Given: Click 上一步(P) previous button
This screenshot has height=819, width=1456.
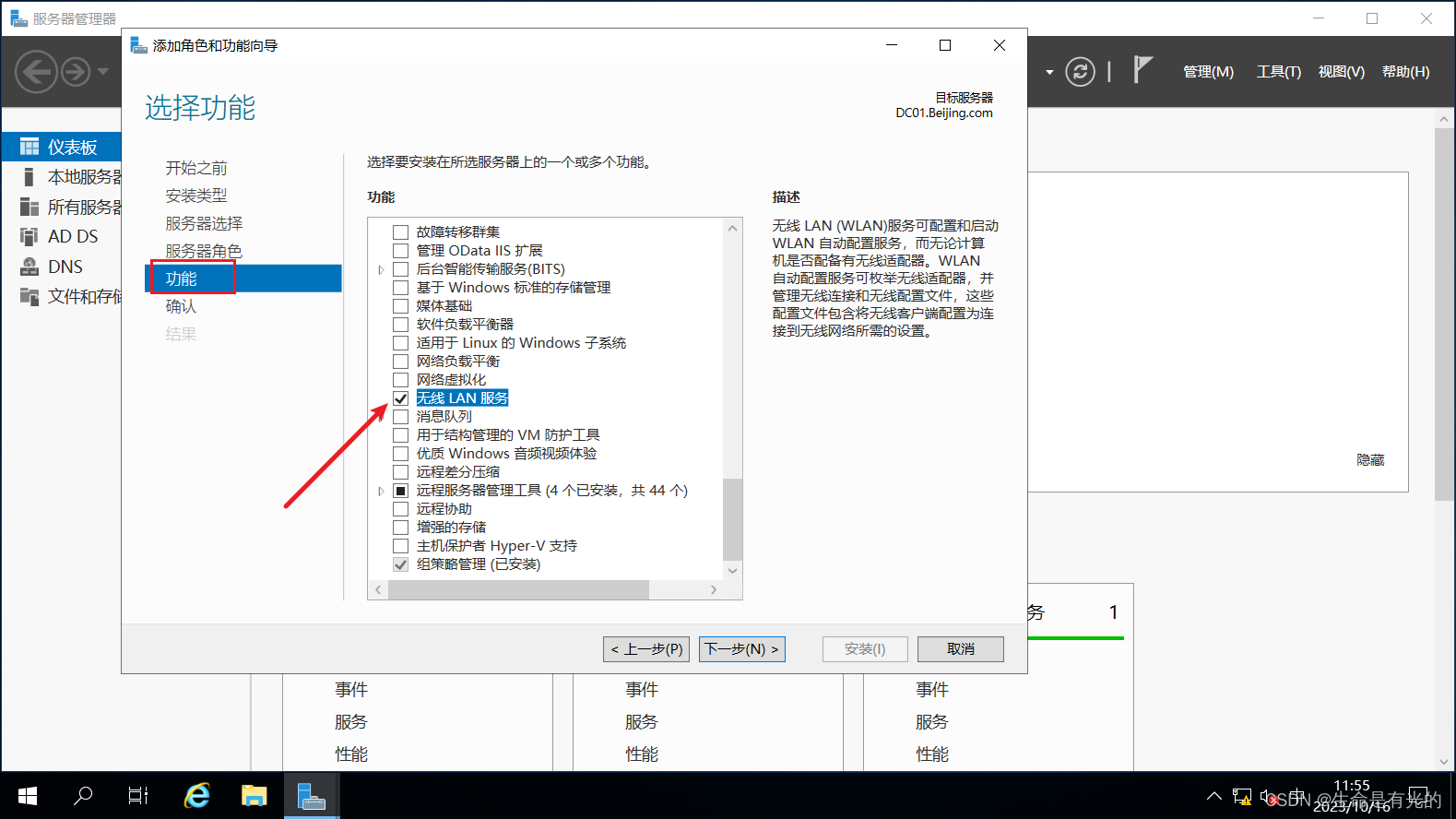Looking at the screenshot, I should click(x=646, y=649).
